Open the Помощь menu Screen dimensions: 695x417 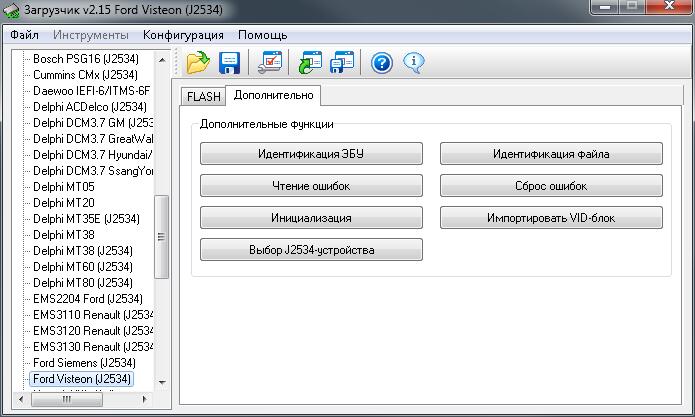[x=262, y=35]
